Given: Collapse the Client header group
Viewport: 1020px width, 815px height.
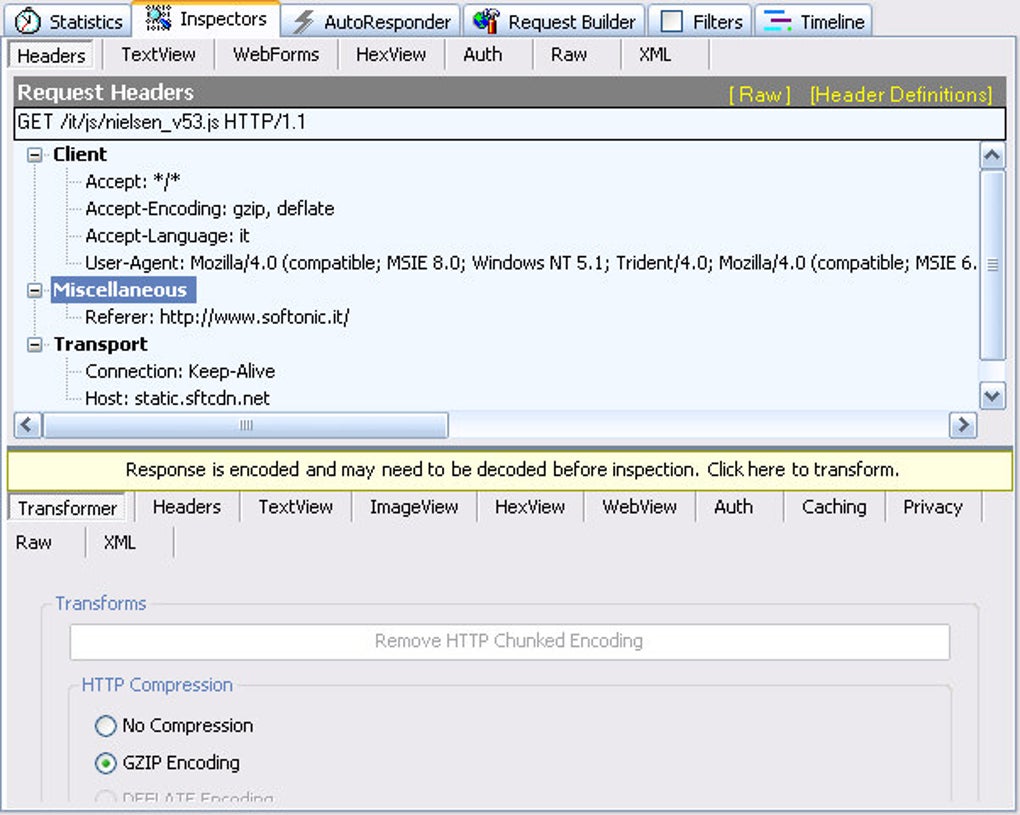Looking at the screenshot, I should pos(34,155).
